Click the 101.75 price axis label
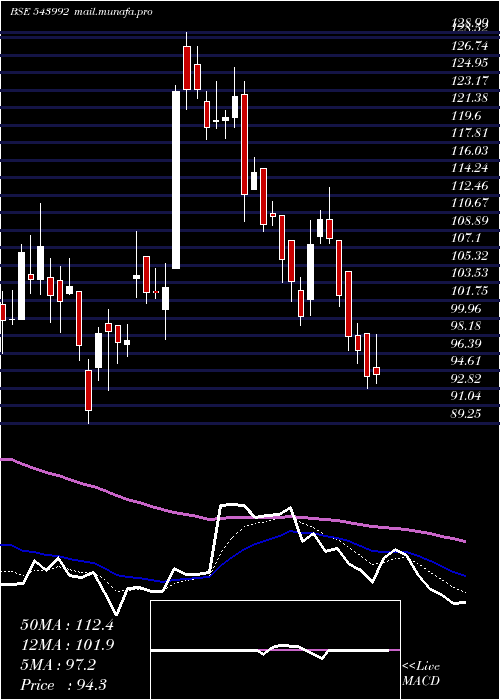 470,291
